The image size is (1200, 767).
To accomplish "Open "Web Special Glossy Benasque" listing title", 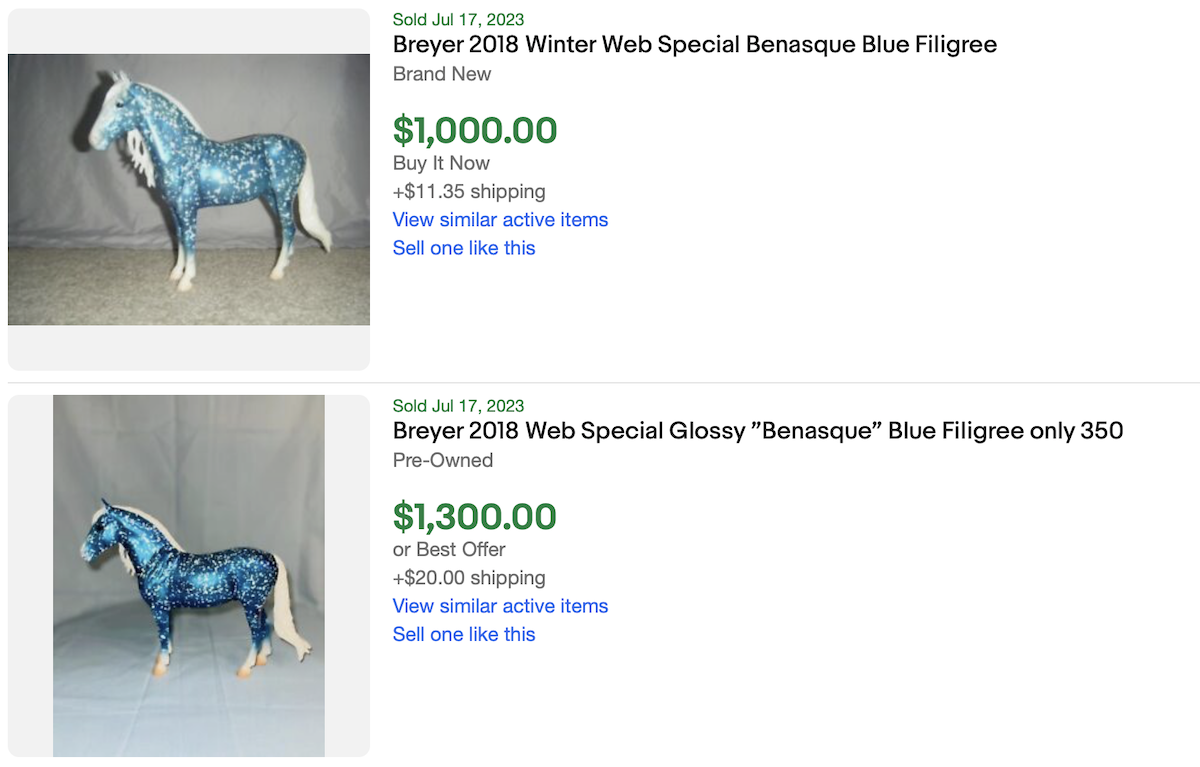I will point(757,431).
